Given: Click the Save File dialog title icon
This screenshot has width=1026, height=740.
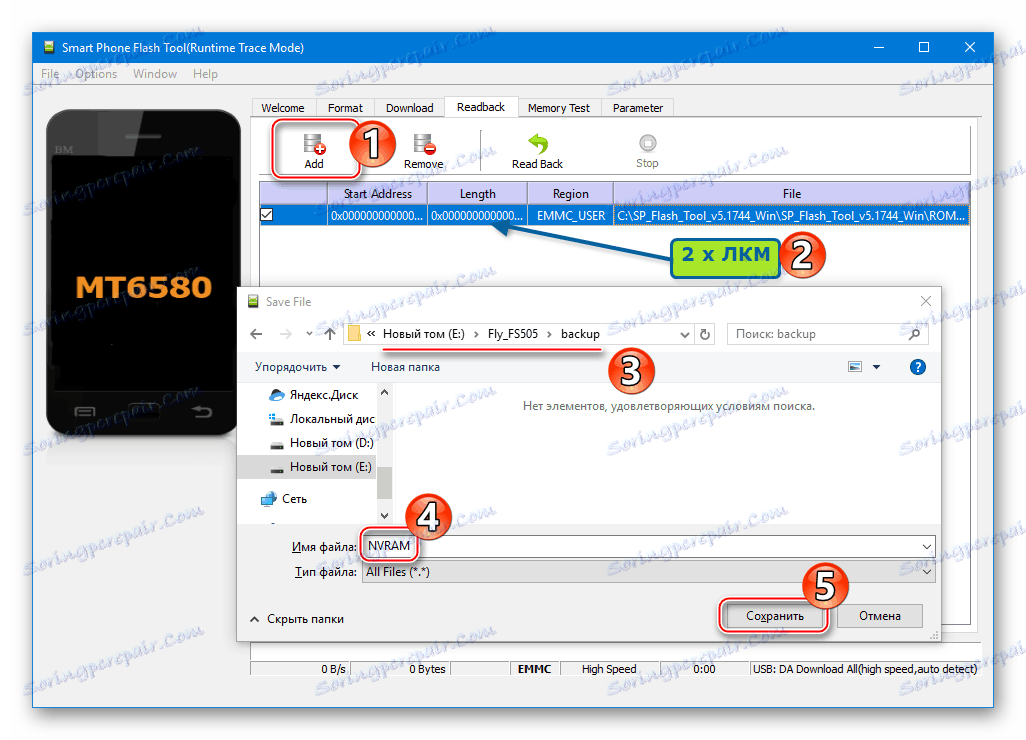Looking at the screenshot, I should point(253,301).
